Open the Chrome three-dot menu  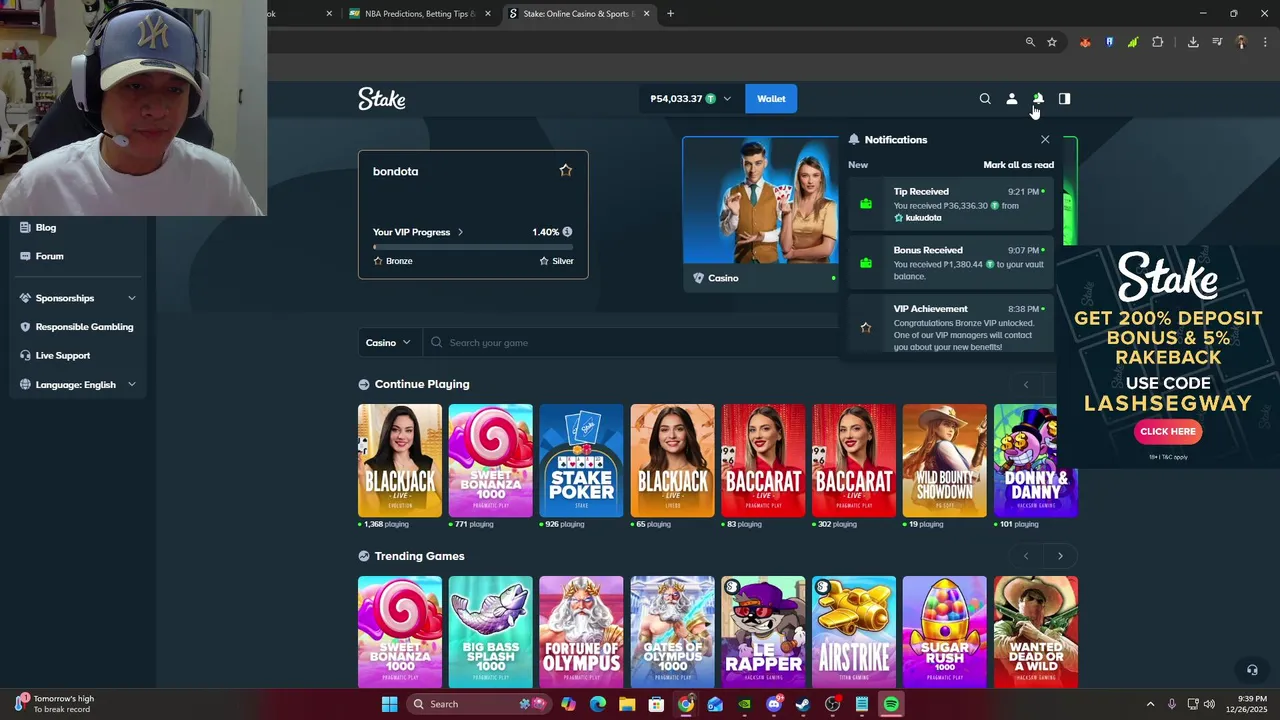pos(1265,42)
